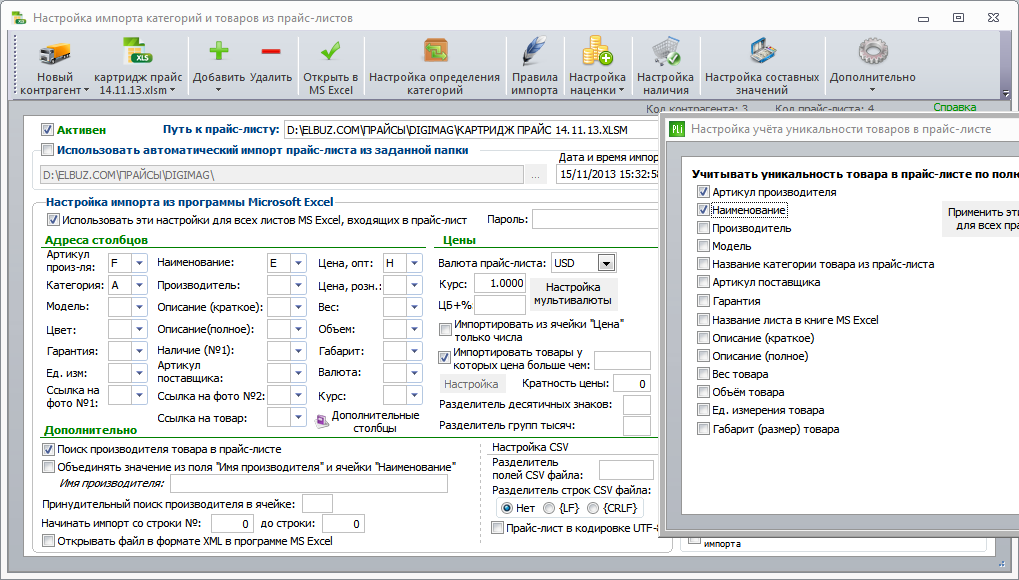Expand the Производитель column dropdown

[x=298, y=285]
